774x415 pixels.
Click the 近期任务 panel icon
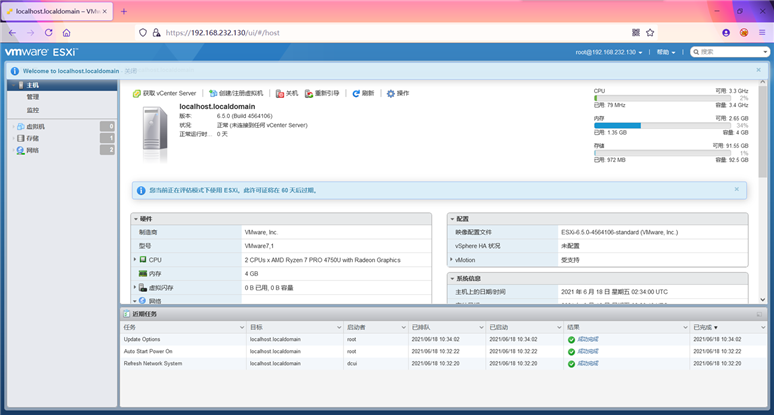[x=126, y=314]
